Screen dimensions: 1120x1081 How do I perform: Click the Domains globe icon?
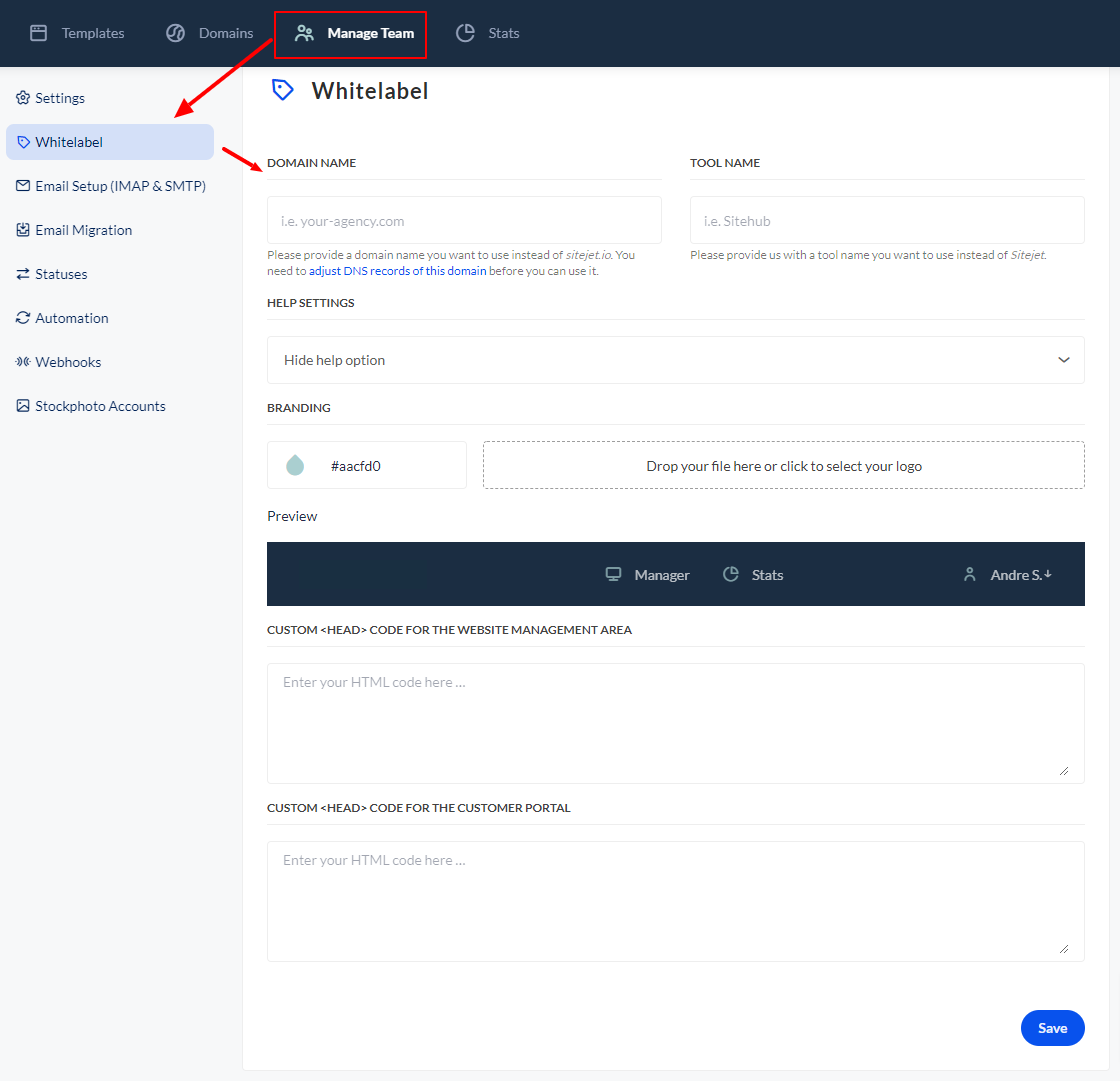[176, 33]
